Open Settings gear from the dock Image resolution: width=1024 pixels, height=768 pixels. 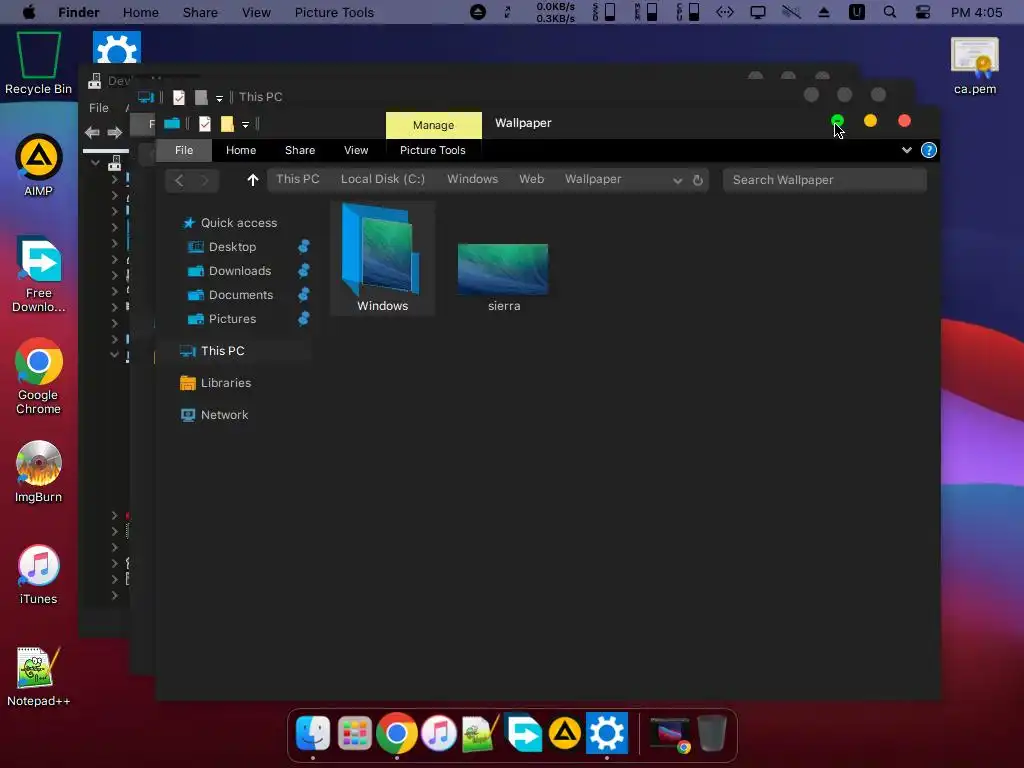tap(607, 733)
